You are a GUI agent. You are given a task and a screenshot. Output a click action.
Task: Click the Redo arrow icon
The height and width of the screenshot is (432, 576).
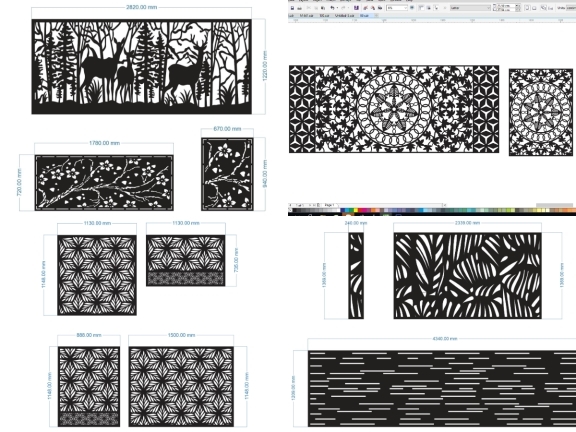tap(343, 8)
